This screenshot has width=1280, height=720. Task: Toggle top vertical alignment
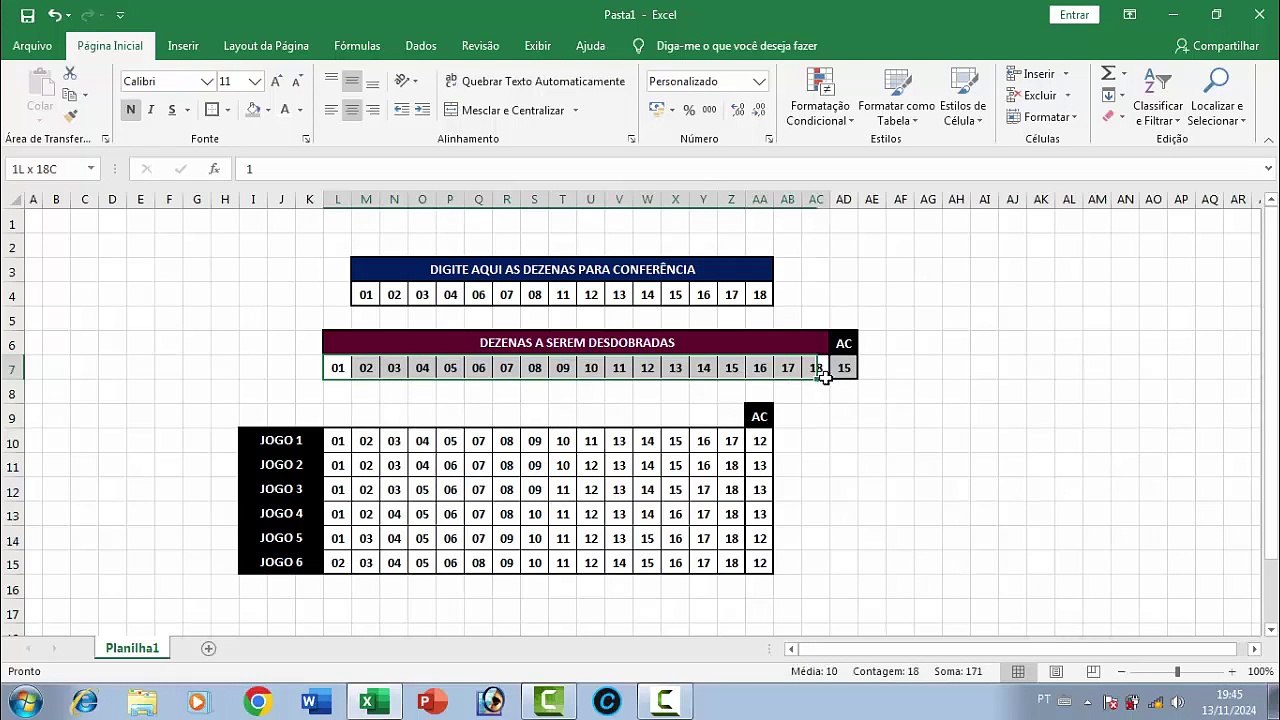pyautogui.click(x=331, y=81)
